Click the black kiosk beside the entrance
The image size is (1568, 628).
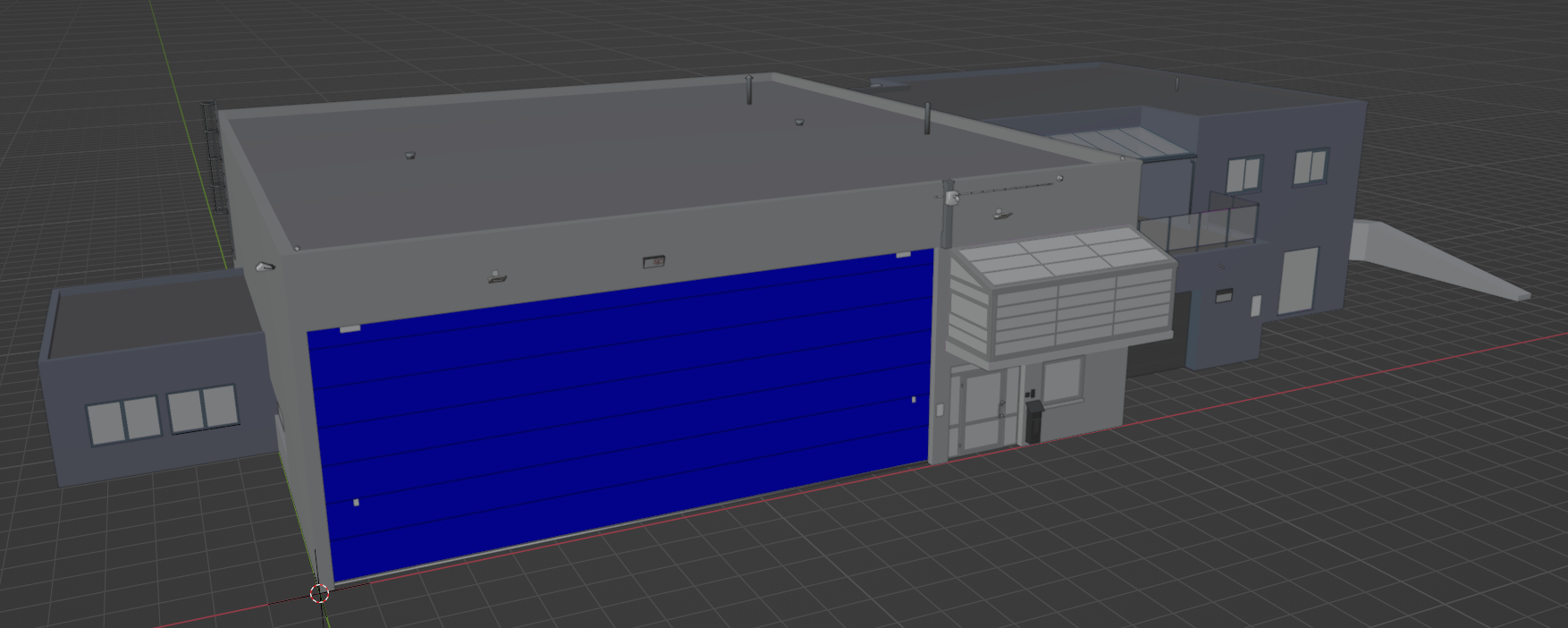pos(1033,420)
